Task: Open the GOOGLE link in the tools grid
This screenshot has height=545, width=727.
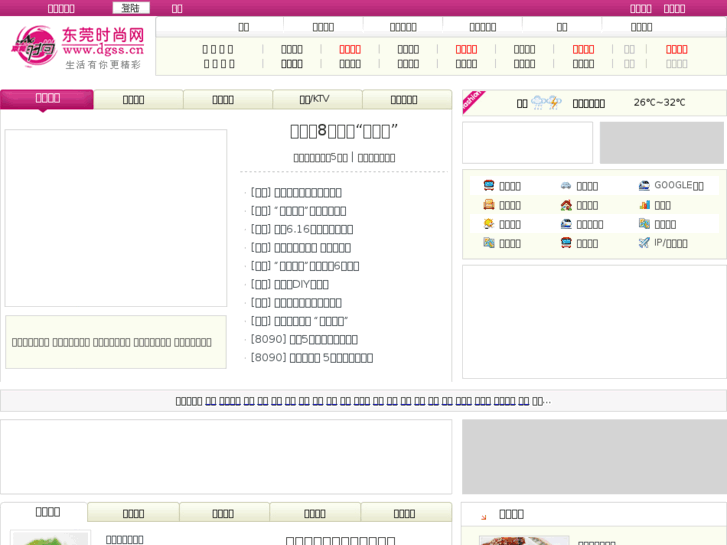Action: coord(679,186)
